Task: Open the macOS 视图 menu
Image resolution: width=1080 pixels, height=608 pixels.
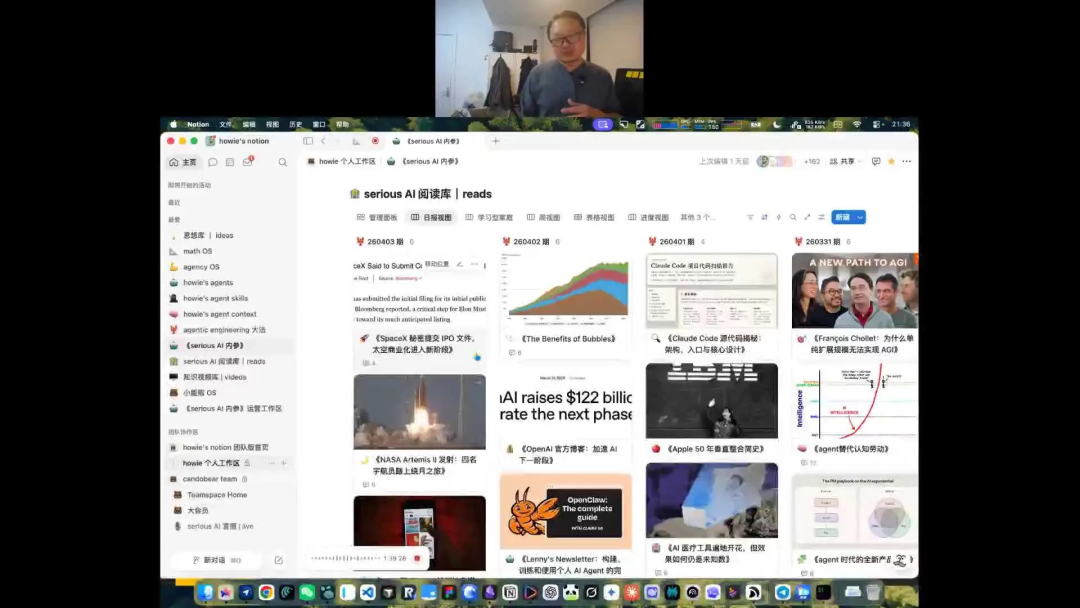Action: point(273,125)
